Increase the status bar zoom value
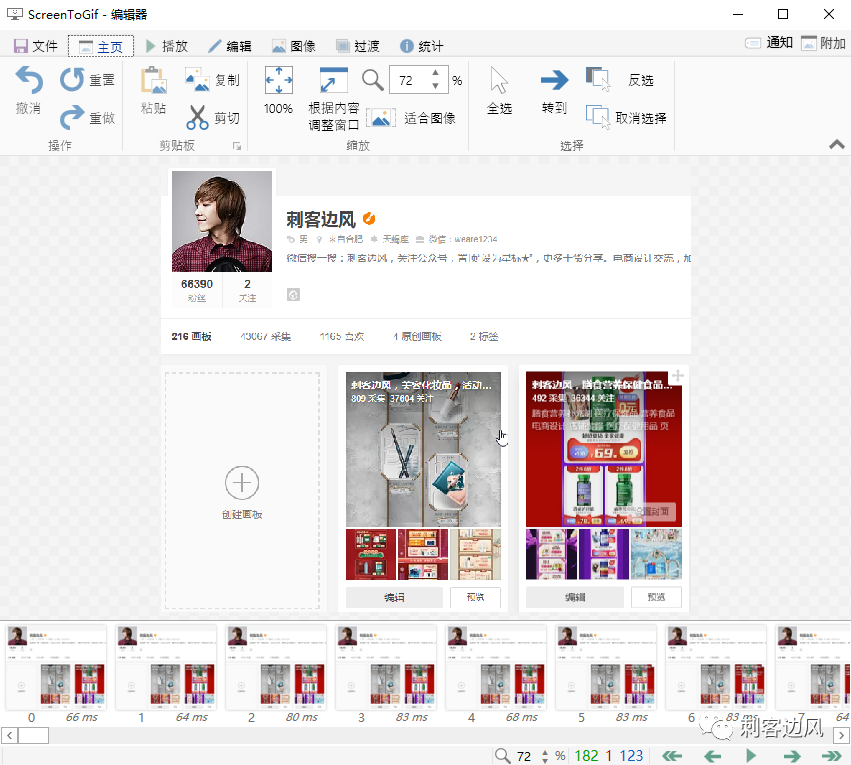 (x=545, y=752)
